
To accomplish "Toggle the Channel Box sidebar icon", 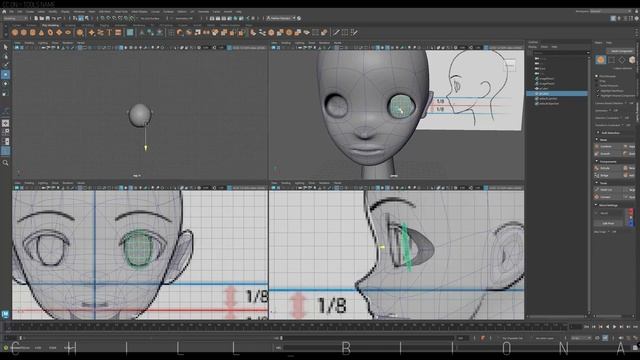I will click(636, 18).
